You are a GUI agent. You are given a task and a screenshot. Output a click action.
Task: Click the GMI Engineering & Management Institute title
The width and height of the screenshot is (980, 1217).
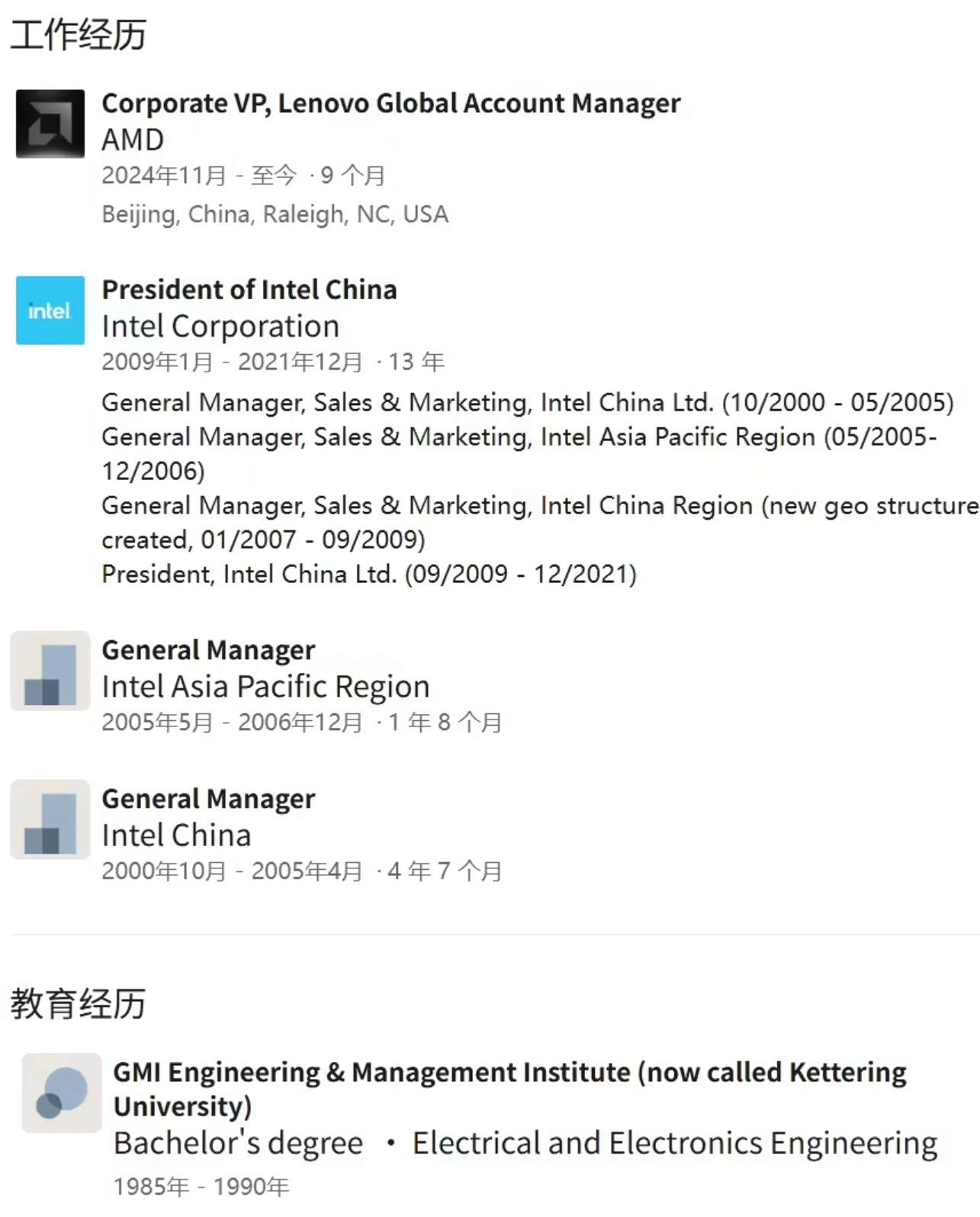(x=509, y=1089)
